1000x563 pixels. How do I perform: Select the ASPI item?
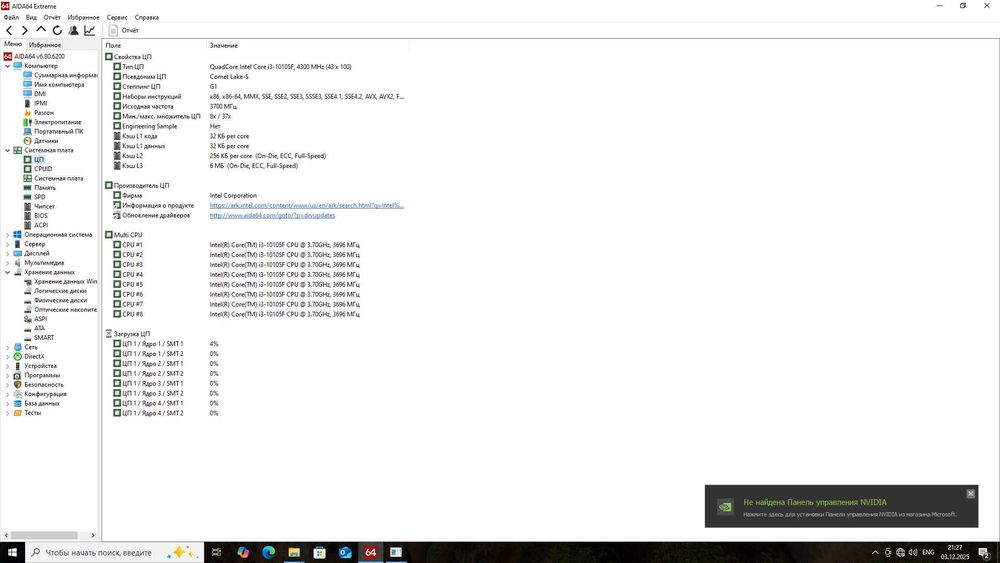pos(35,319)
